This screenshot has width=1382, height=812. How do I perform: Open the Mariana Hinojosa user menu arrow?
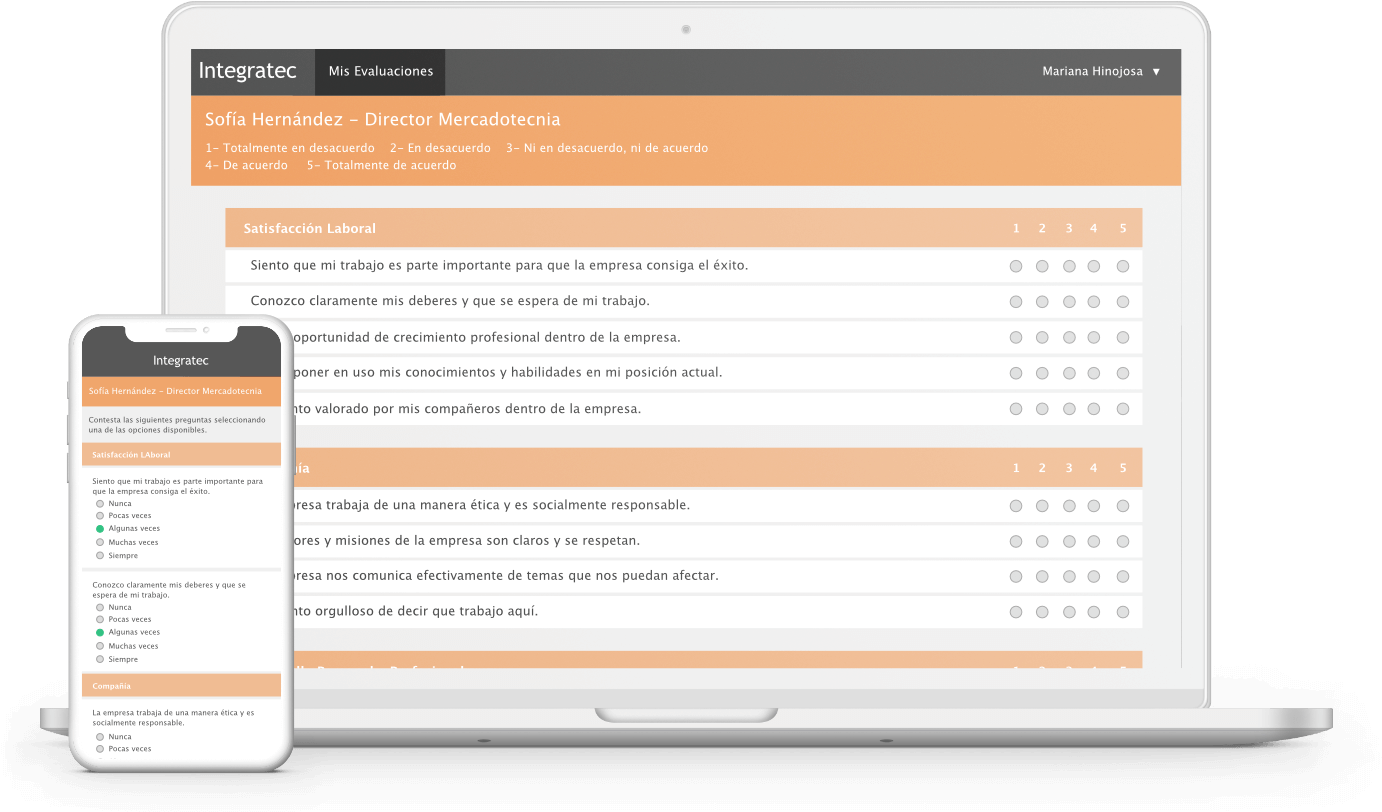(x=1156, y=72)
